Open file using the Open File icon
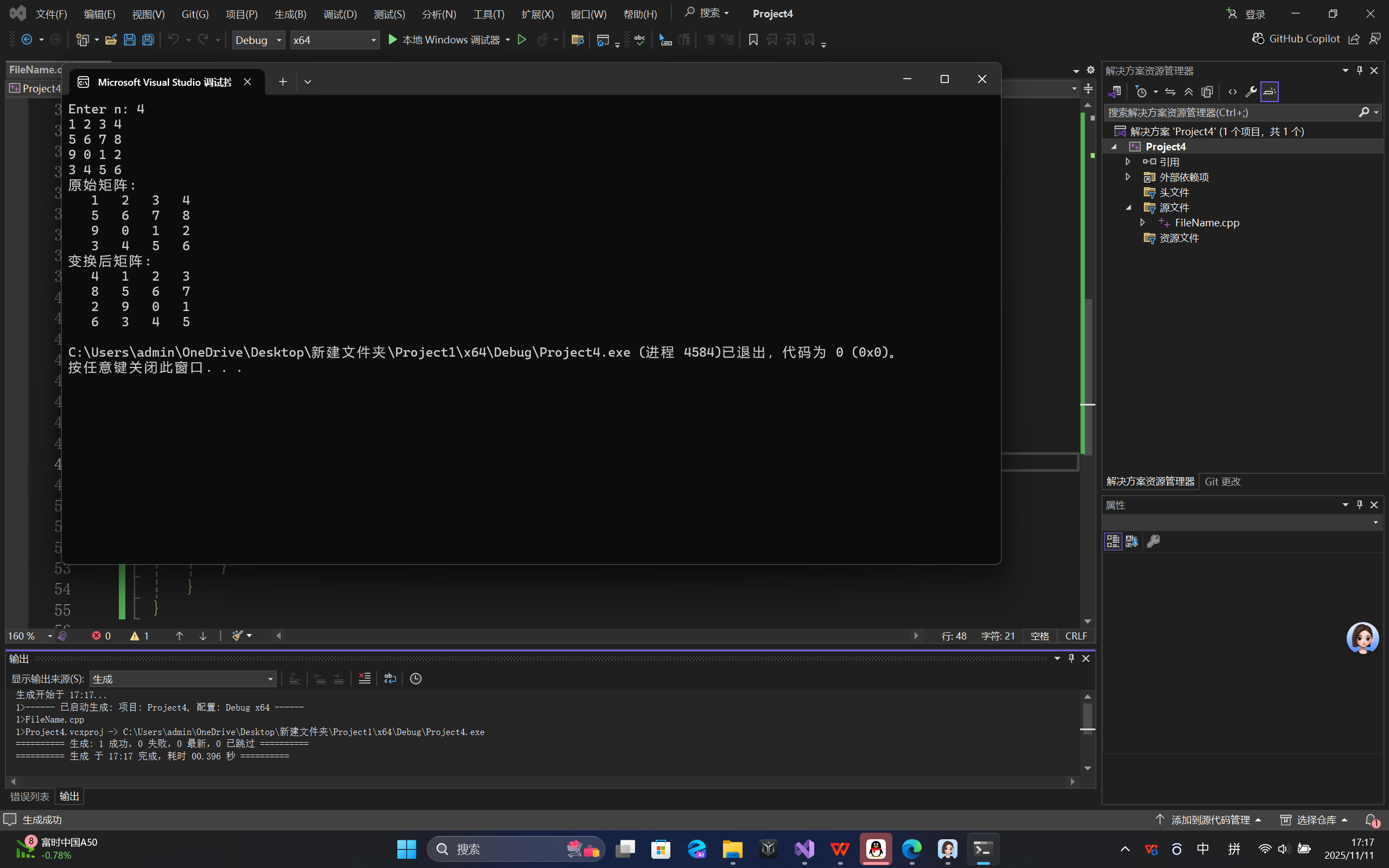The width and height of the screenshot is (1389, 868). pos(111,40)
